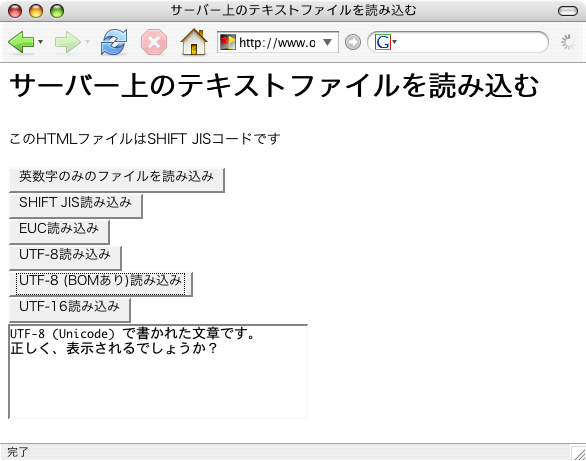Open the Back history dropdown arrow

(x=40, y=42)
